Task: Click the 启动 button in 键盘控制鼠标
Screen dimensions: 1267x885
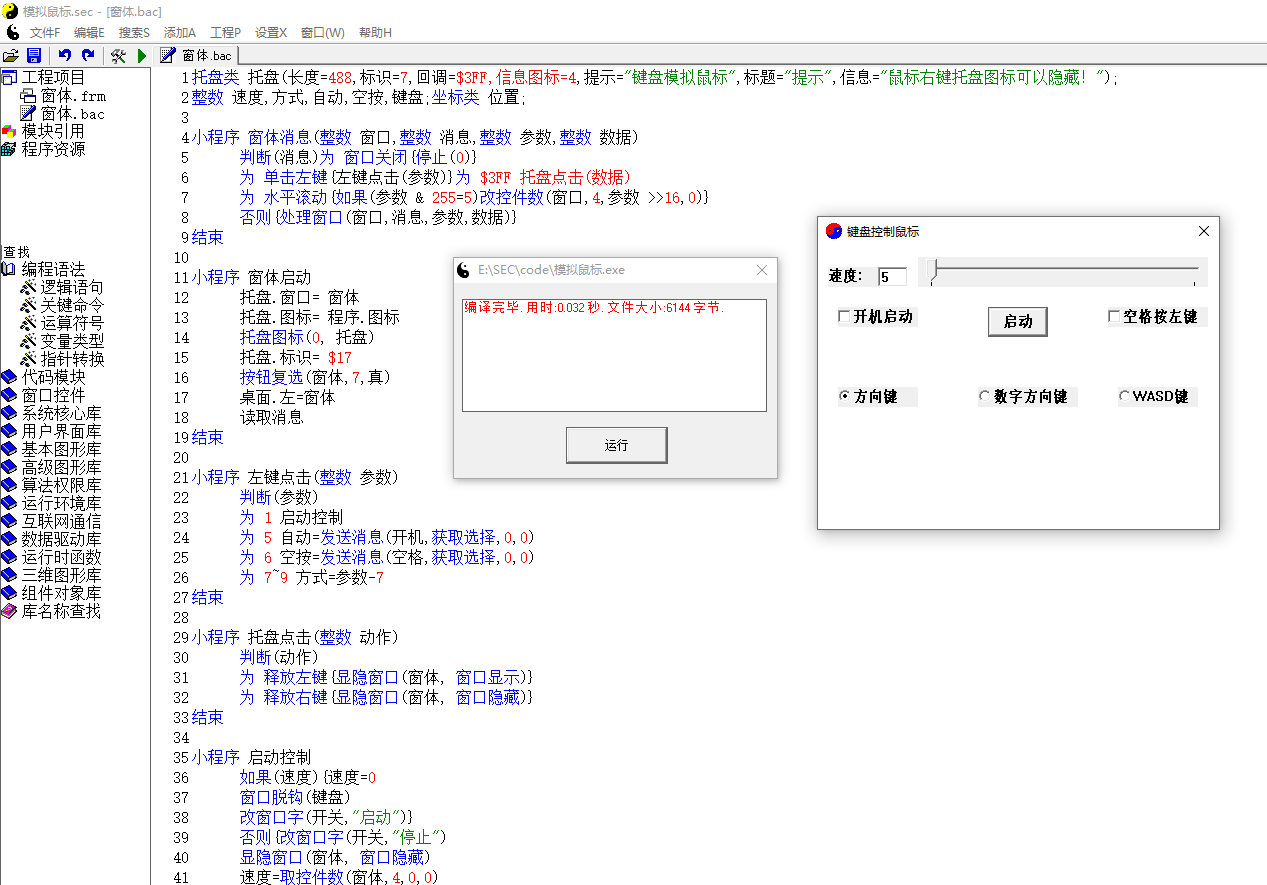Action: (x=1018, y=322)
